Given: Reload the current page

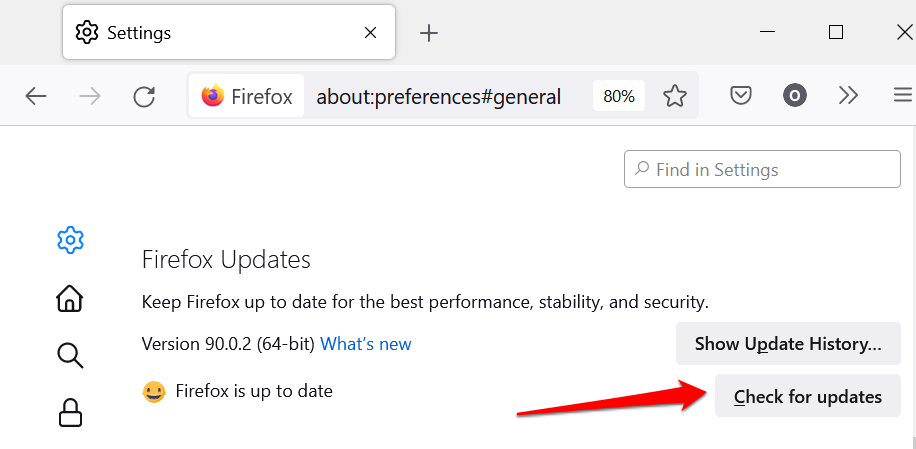Looking at the screenshot, I should pyautogui.click(x=144, y=96).
